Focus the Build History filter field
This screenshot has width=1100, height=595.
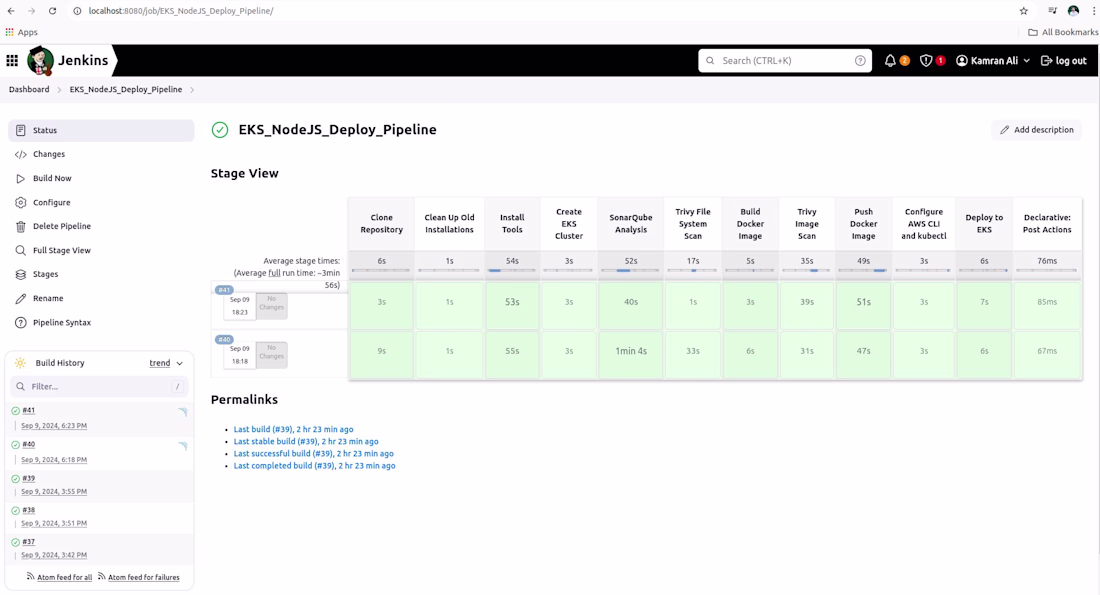pyautogui.click(x=99, y=387)
